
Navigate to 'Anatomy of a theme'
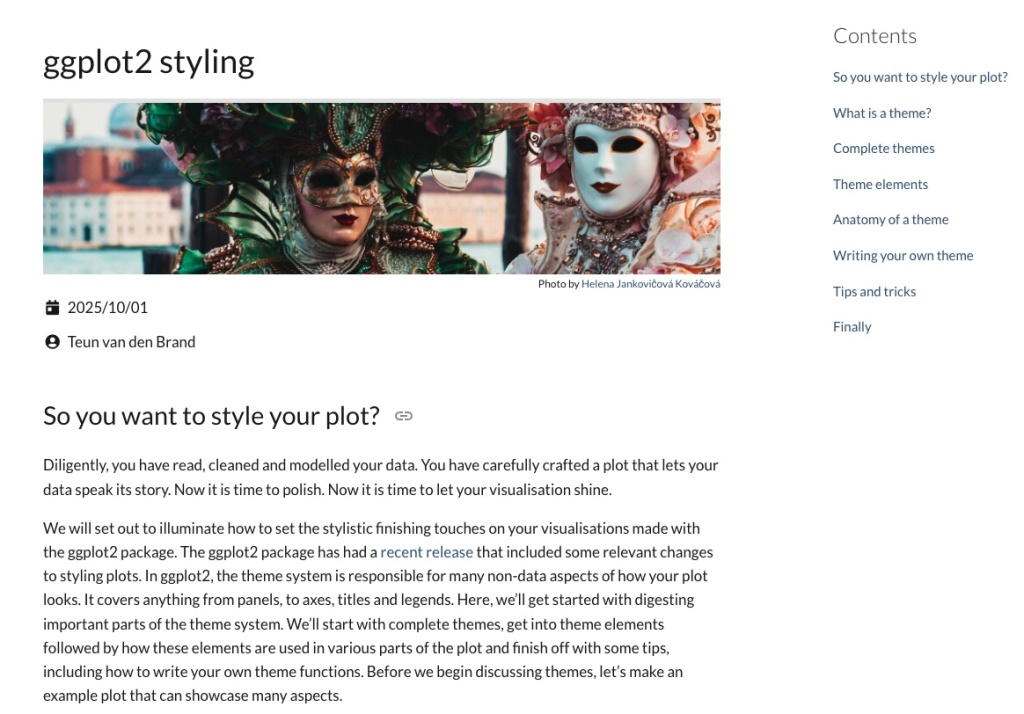pos(891,219)
